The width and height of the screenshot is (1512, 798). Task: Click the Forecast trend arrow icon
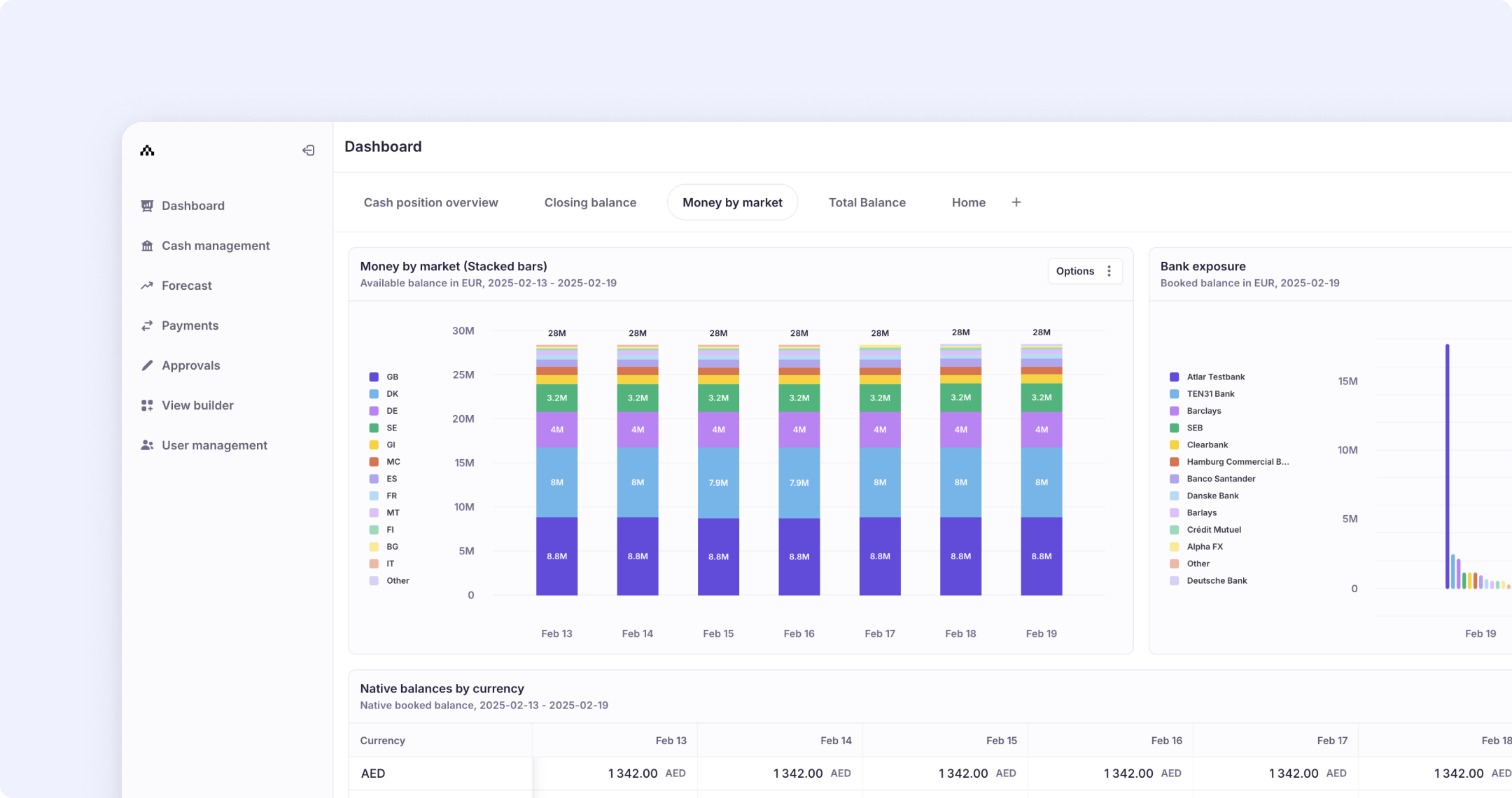[x=147, y=286]
